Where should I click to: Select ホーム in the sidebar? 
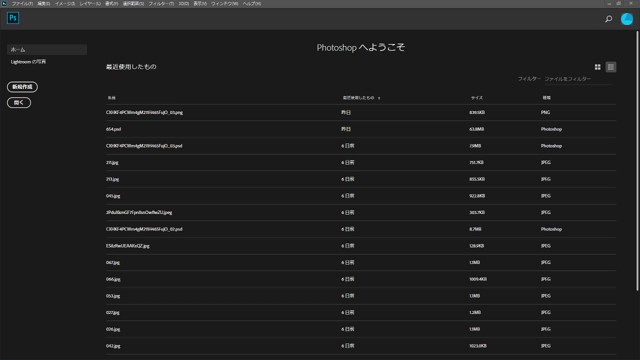[47, 49]
